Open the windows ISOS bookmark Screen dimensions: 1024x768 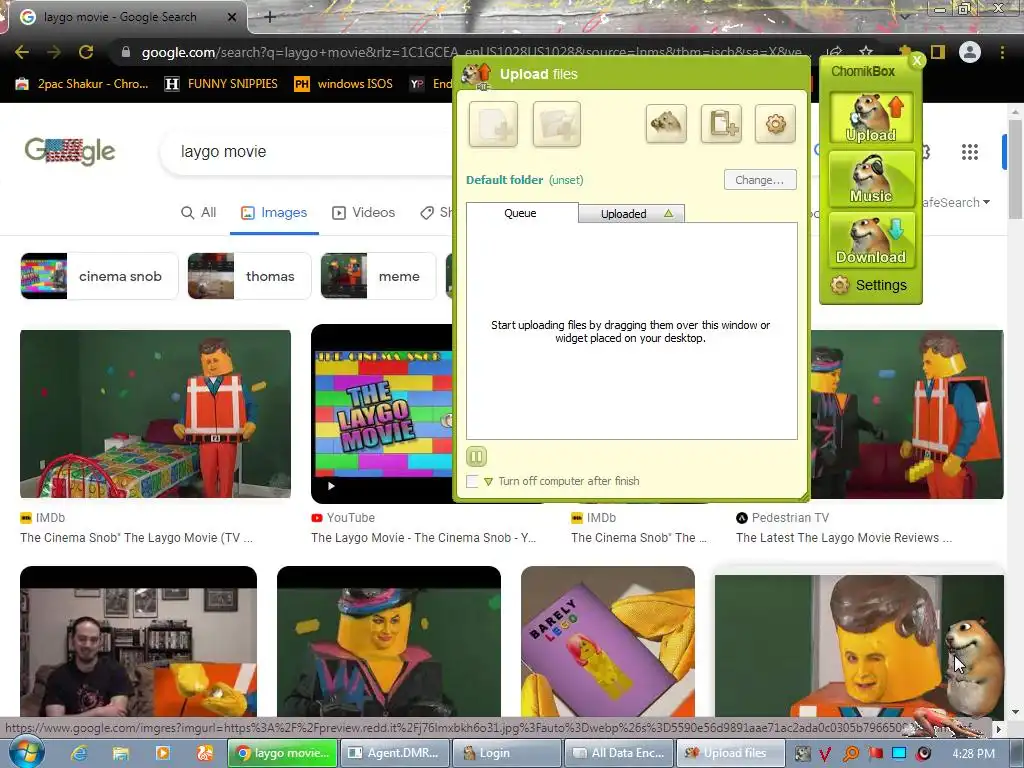[344, 84]
